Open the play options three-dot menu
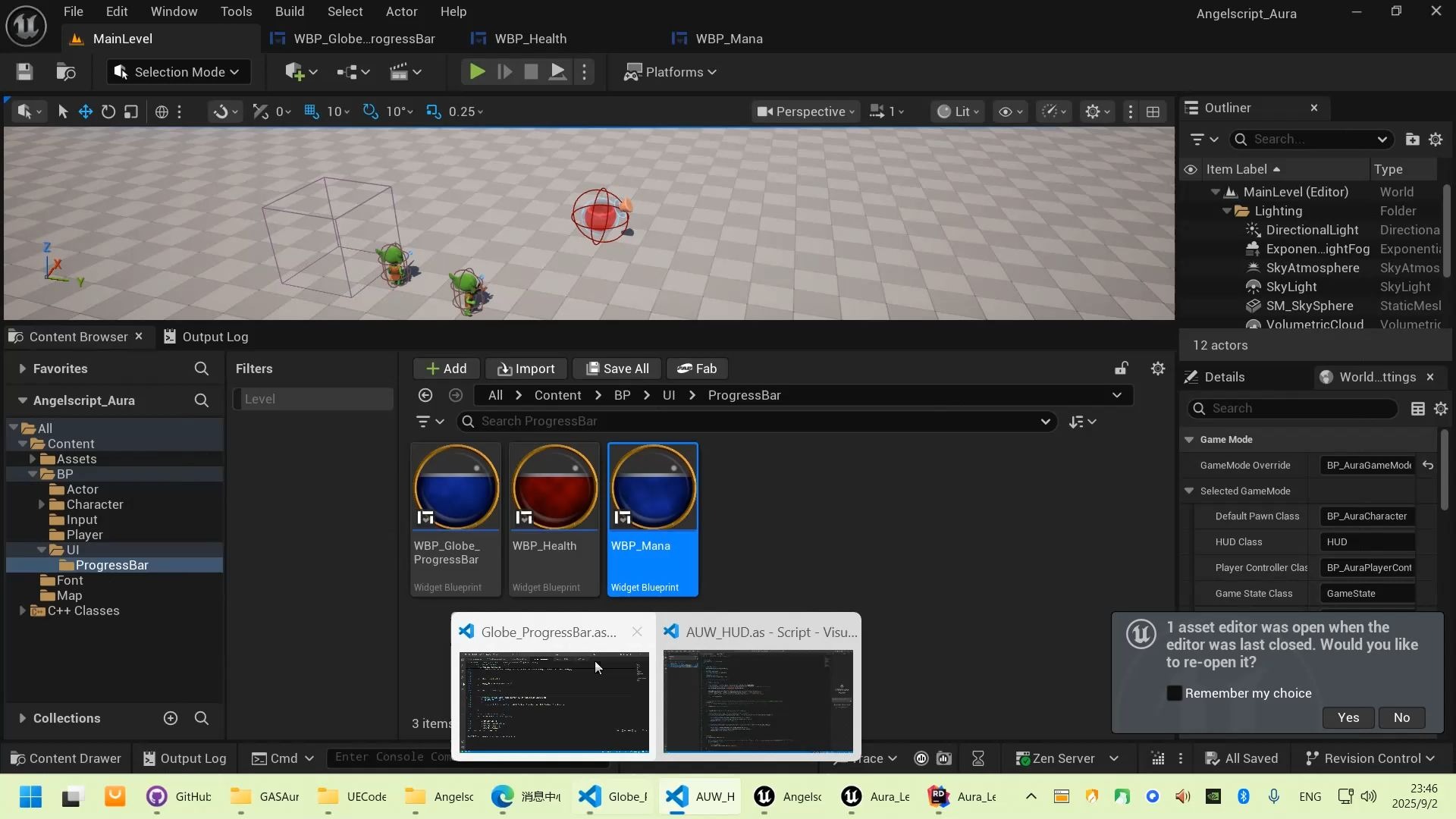1456x819 pixels. pos(584,72)
